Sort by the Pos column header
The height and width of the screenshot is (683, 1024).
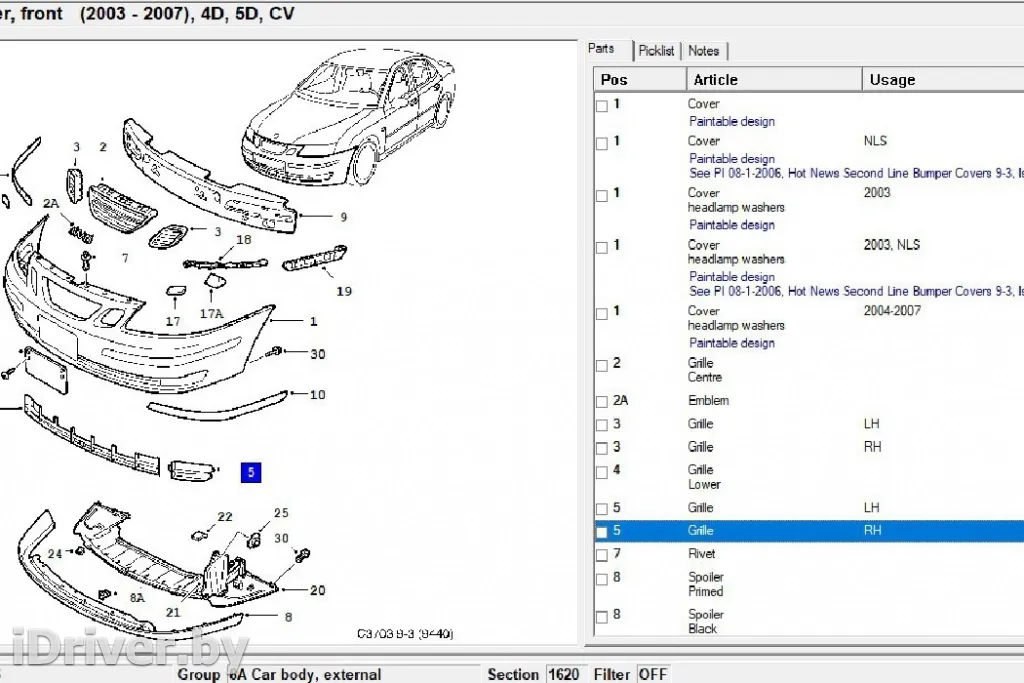coord(640,80)
